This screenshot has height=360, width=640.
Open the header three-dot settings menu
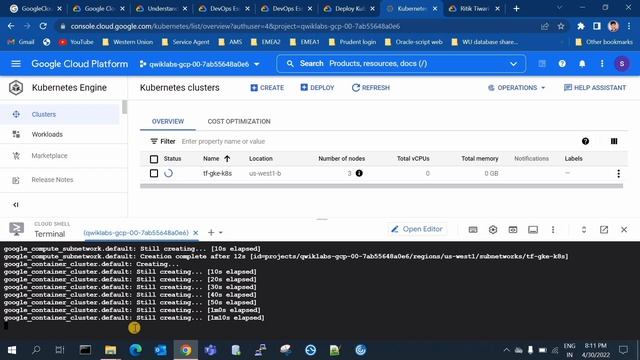602,64
